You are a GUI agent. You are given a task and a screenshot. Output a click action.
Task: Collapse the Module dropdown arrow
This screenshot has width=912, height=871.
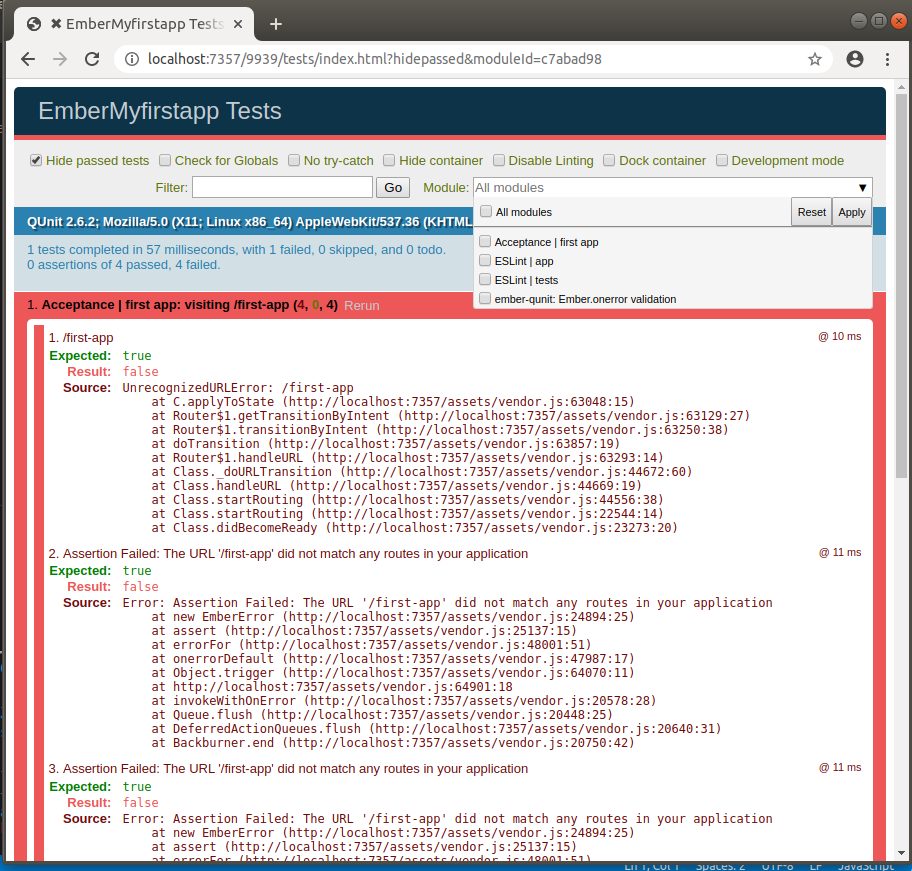(x=863, y=188)
